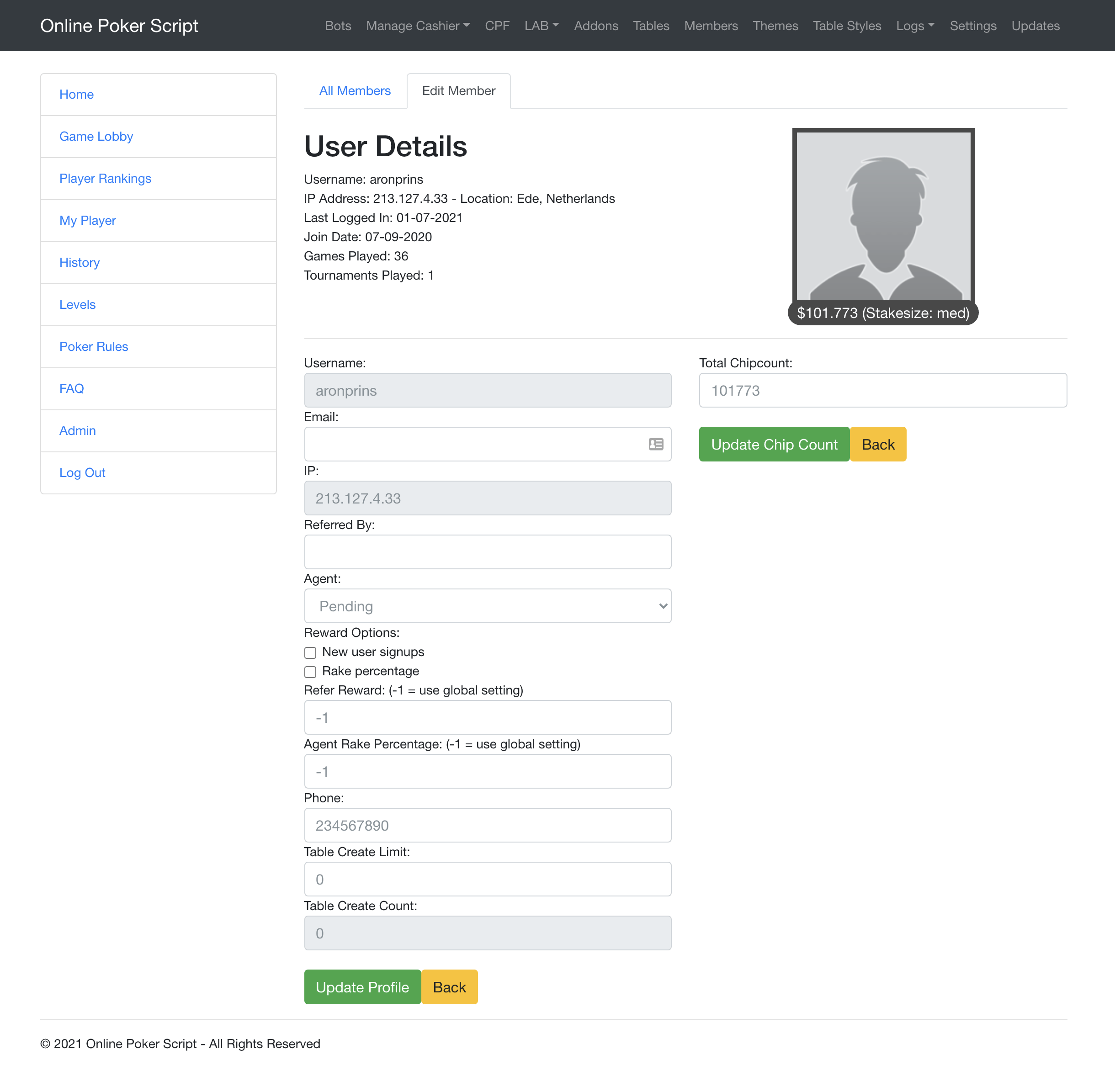Image resolution: width=1115 pixels, height=1092 pixels.
Task: Enable the New user signups checkbox
Action: (x=310, y=652)
